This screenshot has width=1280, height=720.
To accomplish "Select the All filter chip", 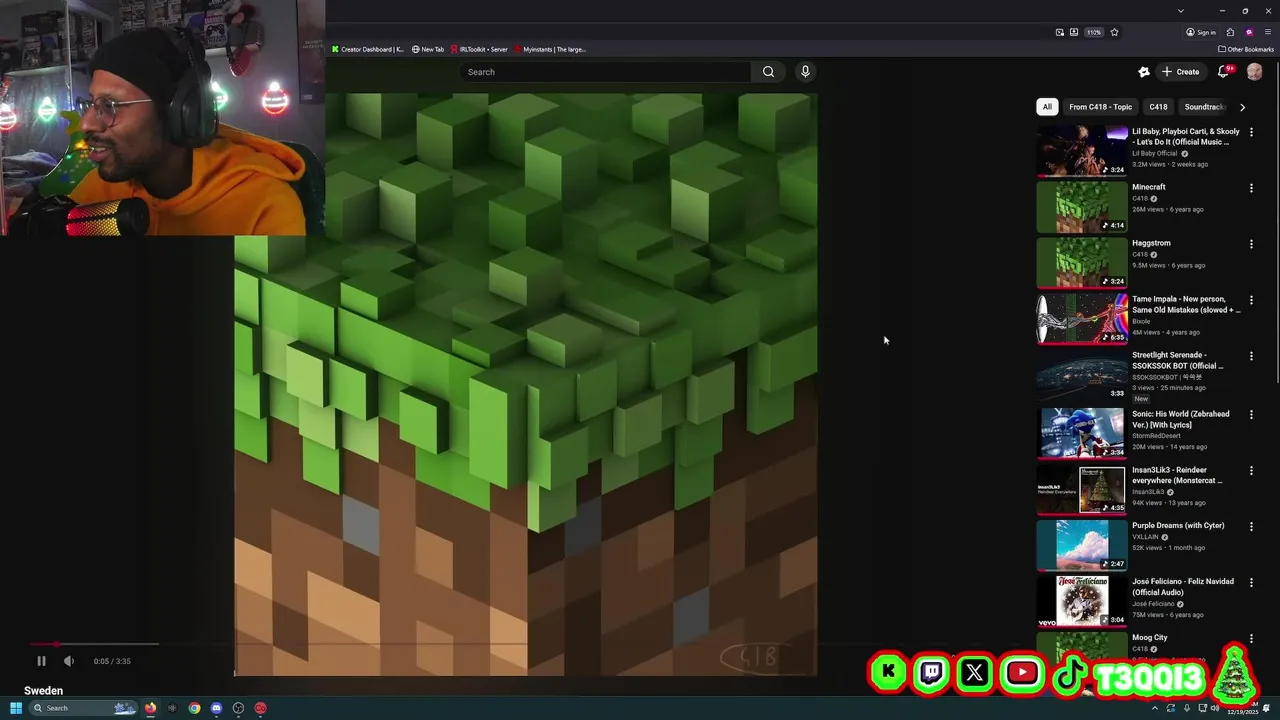I will pos(1047,107).
